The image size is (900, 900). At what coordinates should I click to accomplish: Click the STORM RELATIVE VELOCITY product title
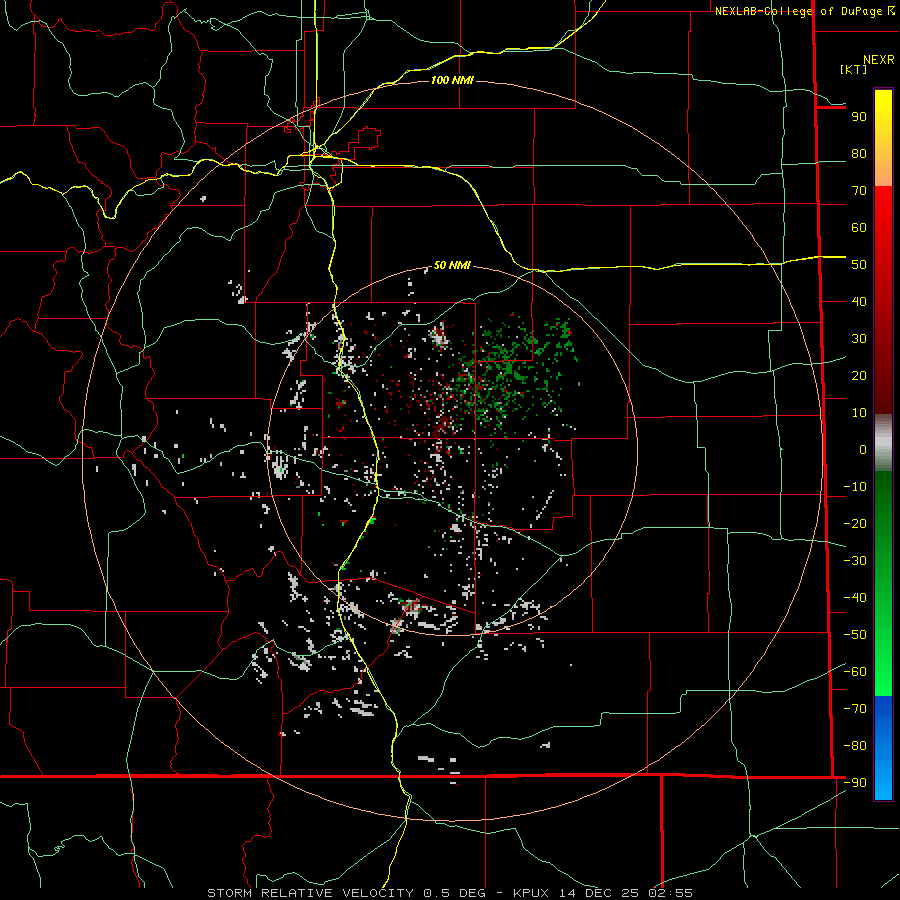pos(310,893)
